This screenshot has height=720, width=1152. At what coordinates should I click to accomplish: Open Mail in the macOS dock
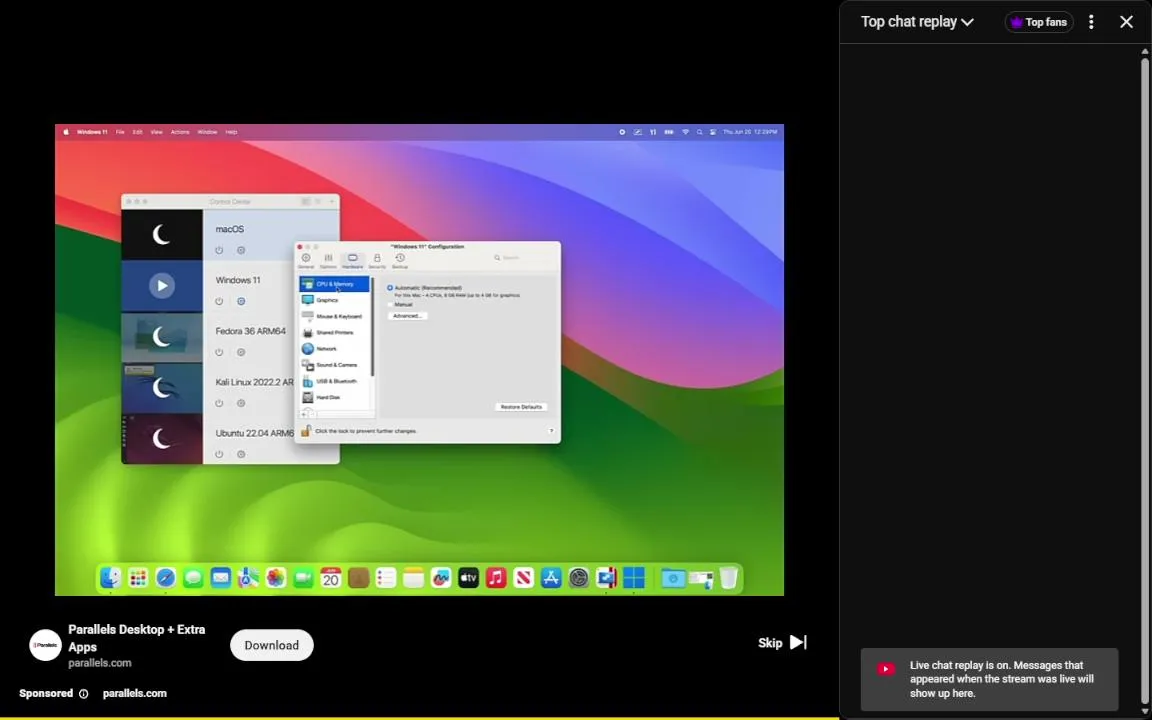pyautogui.click(x=220, y=578)
